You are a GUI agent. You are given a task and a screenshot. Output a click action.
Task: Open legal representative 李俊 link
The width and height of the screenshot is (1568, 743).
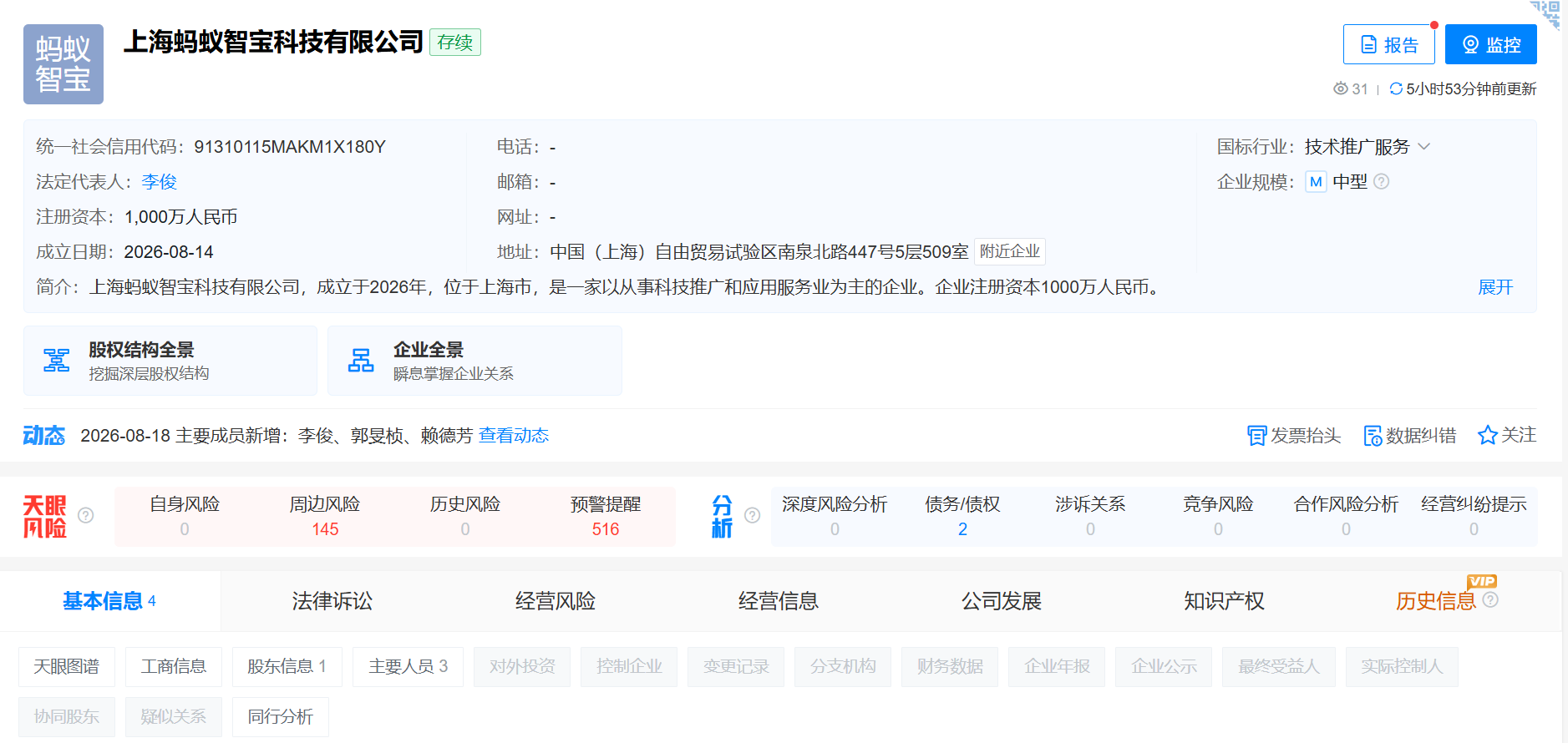[x=159, y=182]
